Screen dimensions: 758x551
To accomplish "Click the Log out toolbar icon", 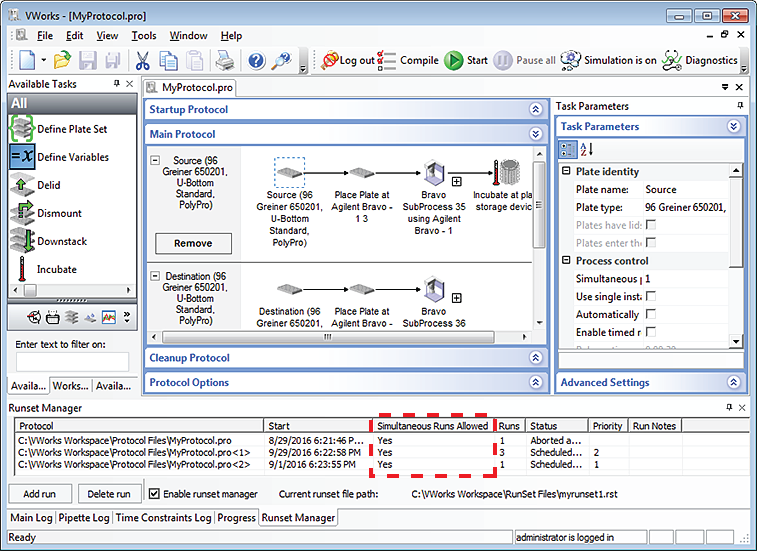I will (330, 61).
